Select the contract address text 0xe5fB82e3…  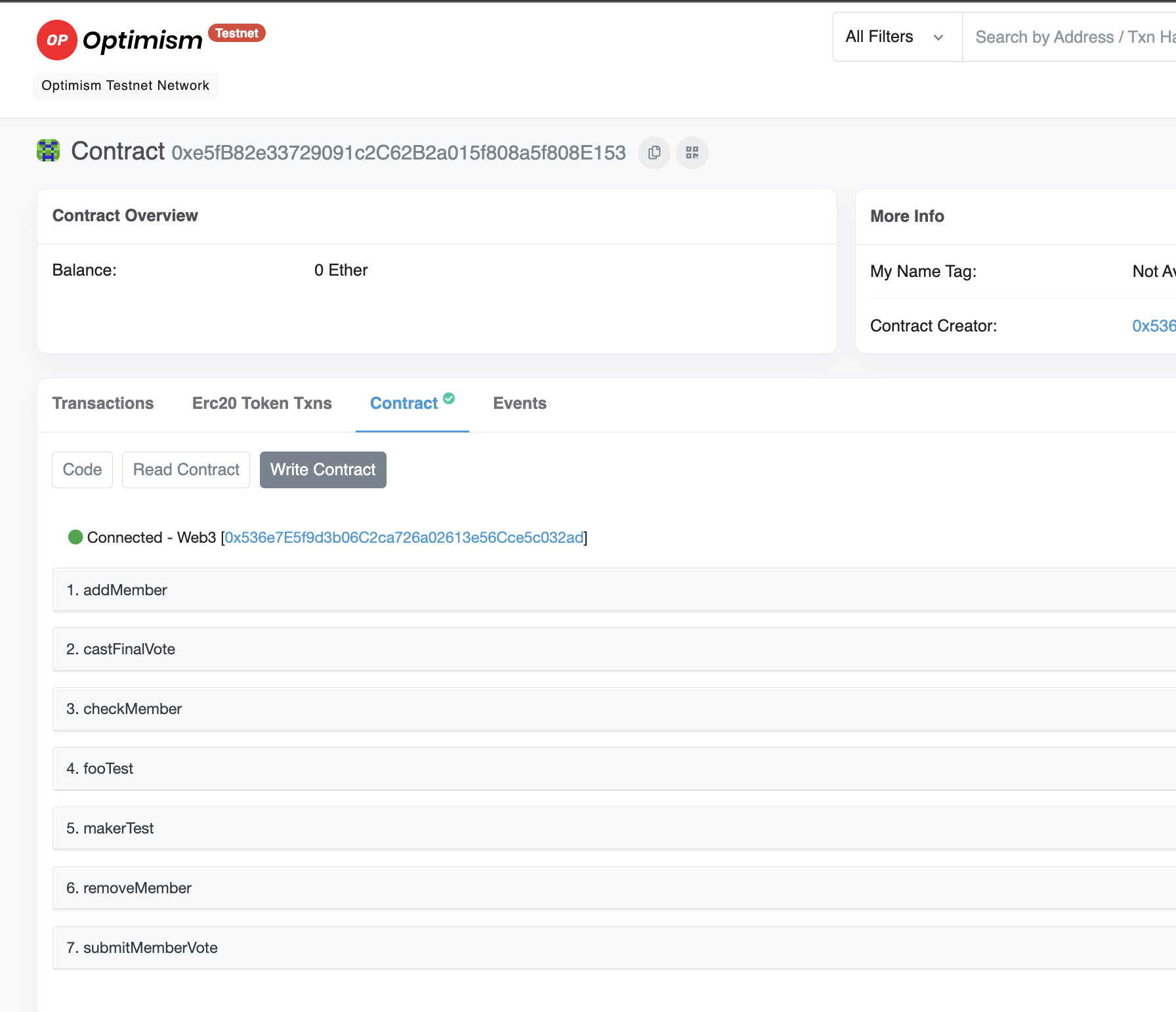click(x=398, y=153)
